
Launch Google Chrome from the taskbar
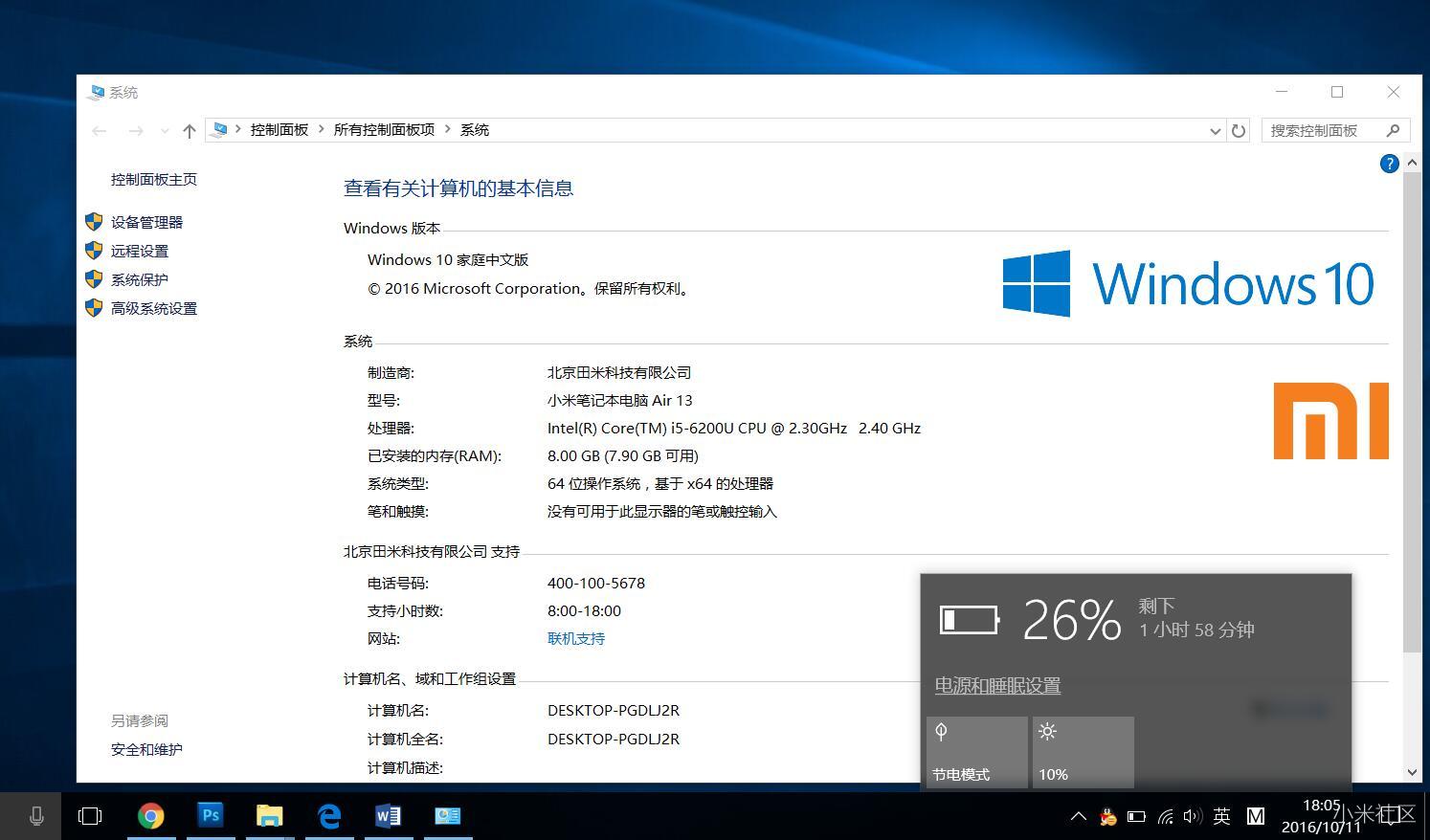tap(150, 816)
